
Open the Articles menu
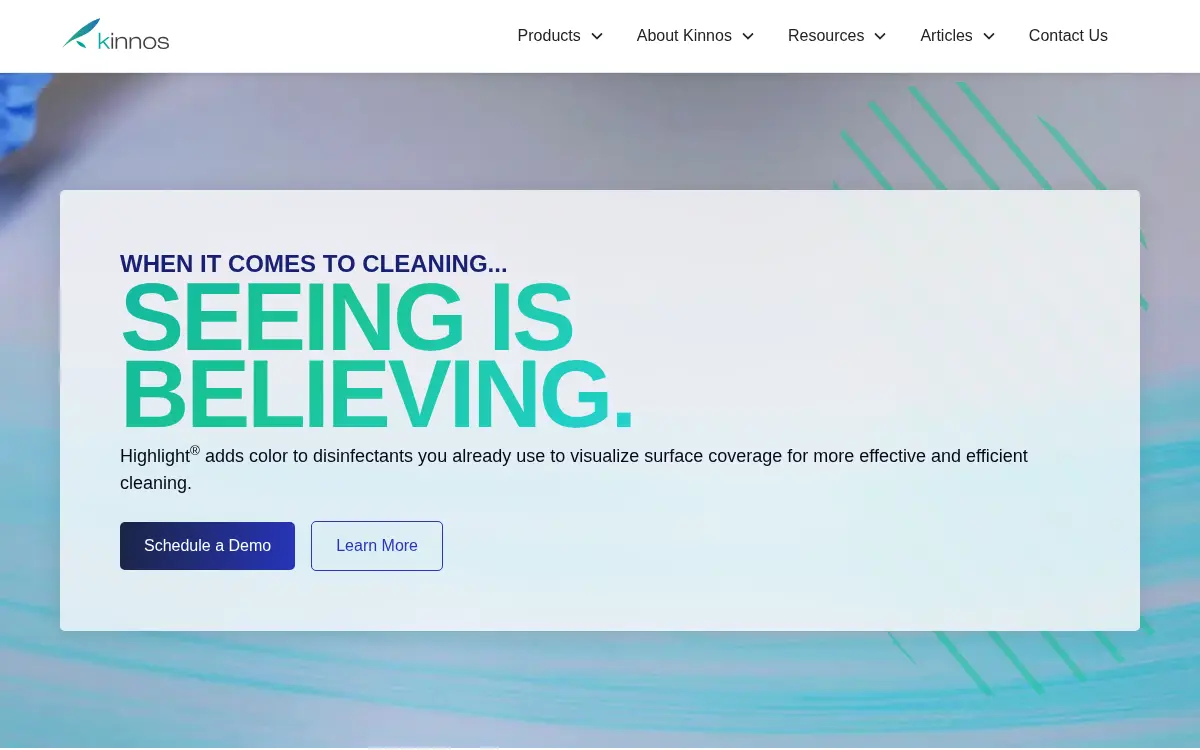[x=946, y=36]
